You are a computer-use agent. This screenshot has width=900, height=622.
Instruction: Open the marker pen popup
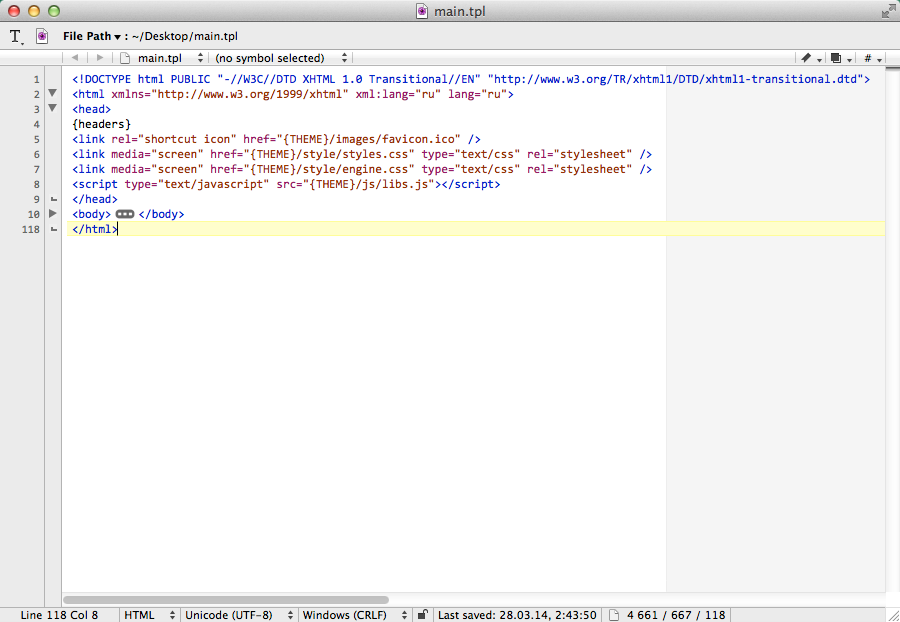click(x=811, y=58)
